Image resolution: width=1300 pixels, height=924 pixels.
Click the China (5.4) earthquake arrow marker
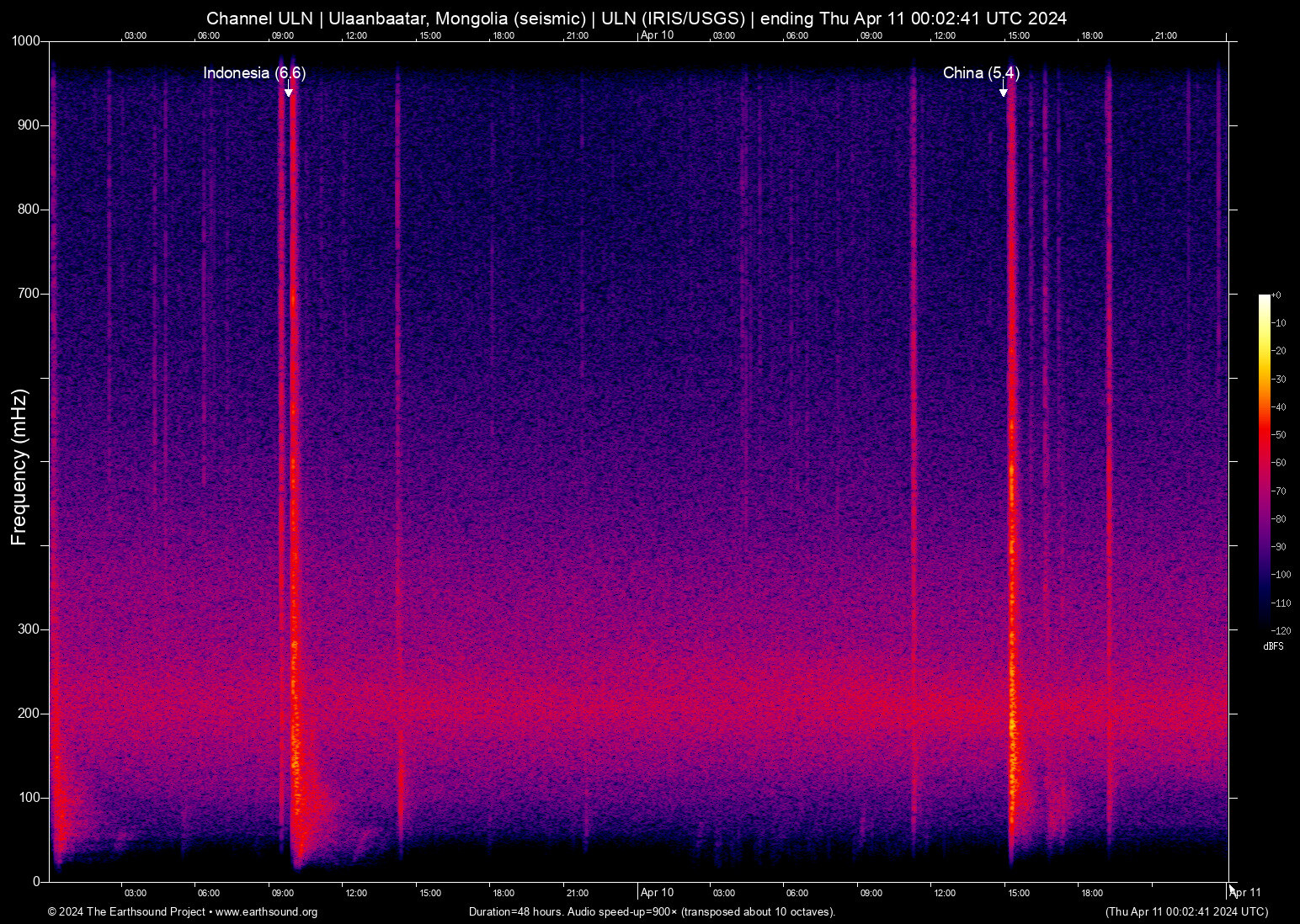(x=1004, y=91)
